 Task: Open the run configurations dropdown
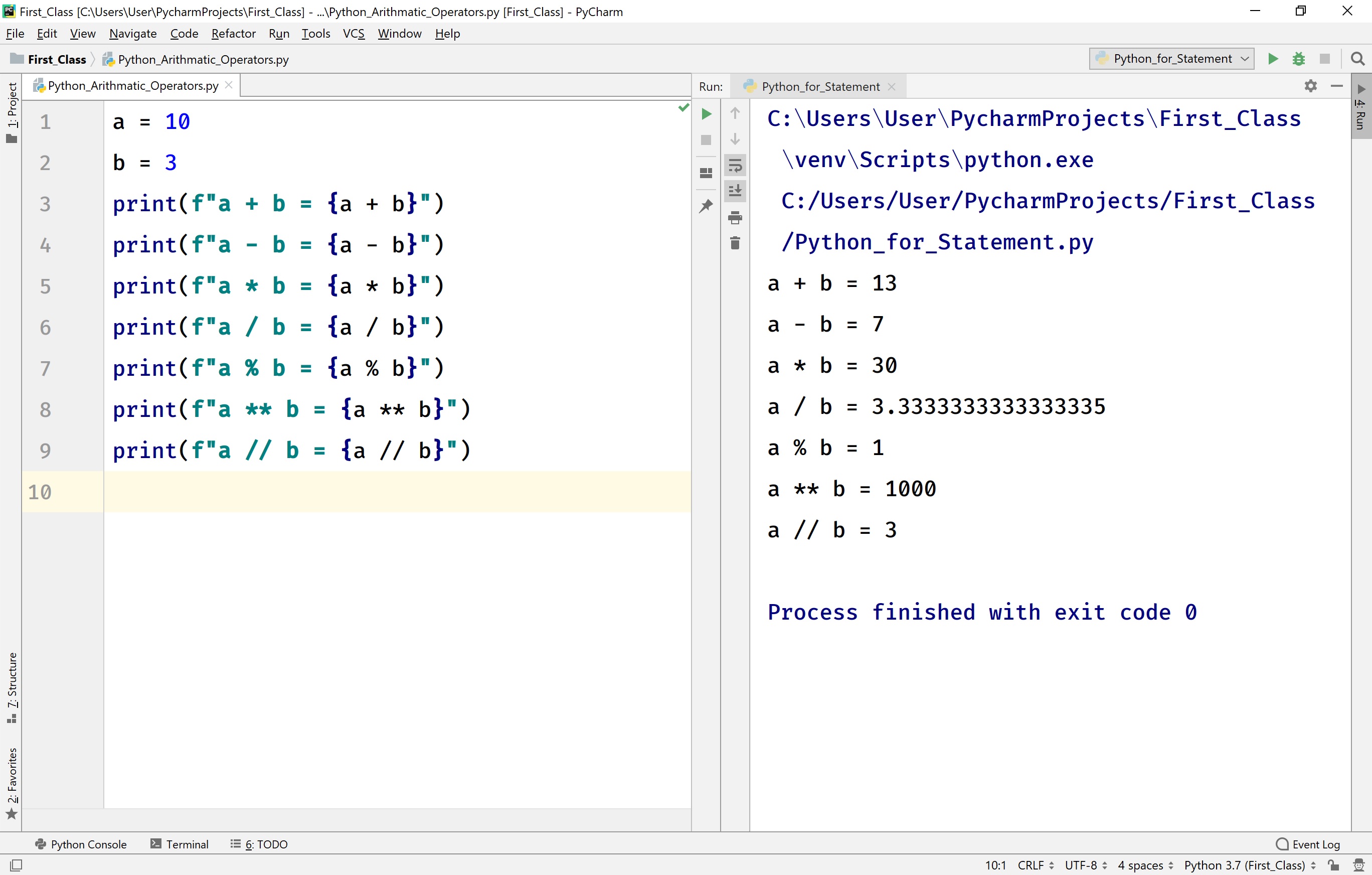1170,59
